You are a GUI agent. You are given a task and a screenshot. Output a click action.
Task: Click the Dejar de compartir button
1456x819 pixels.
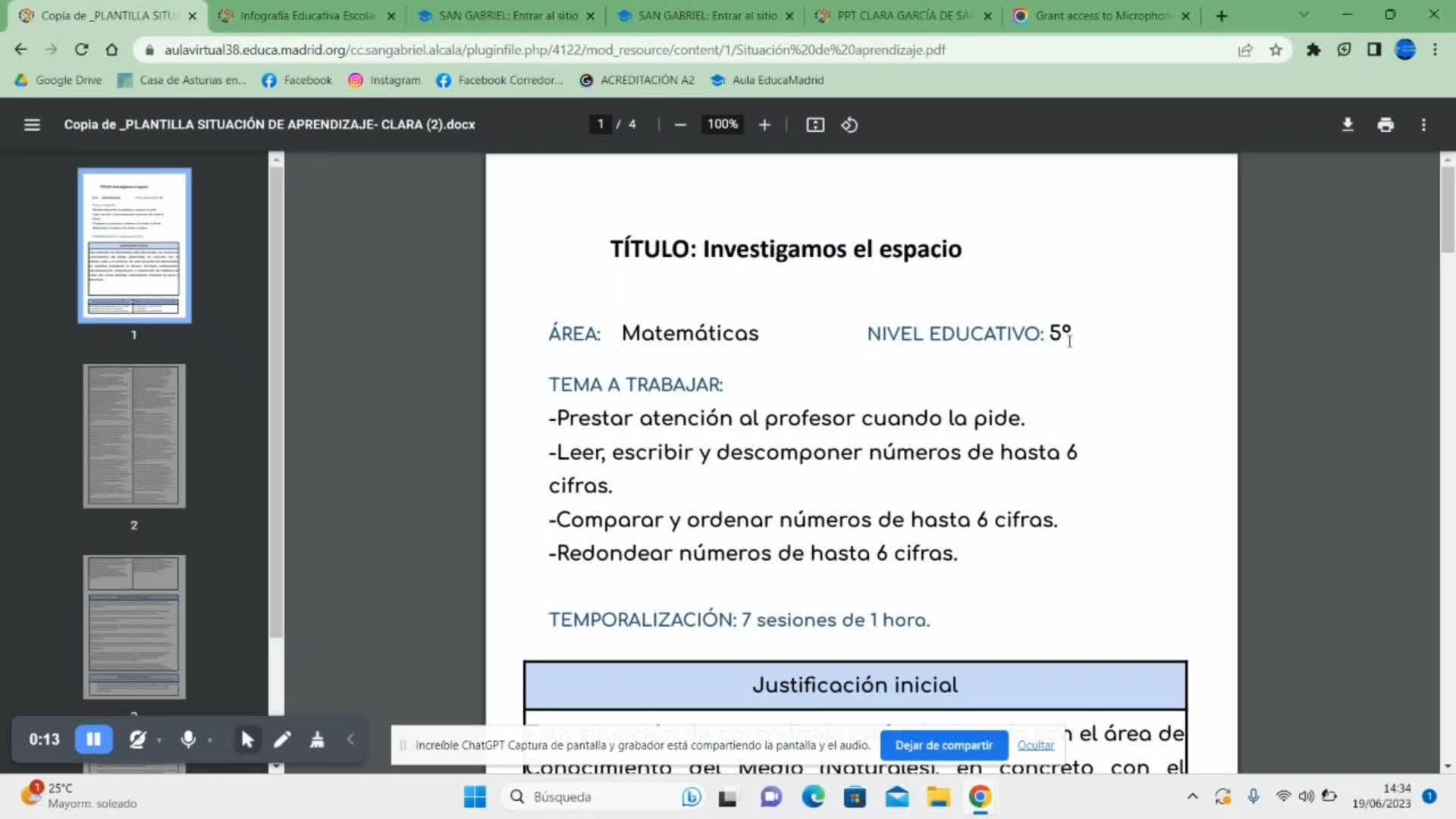click(943, 745)
